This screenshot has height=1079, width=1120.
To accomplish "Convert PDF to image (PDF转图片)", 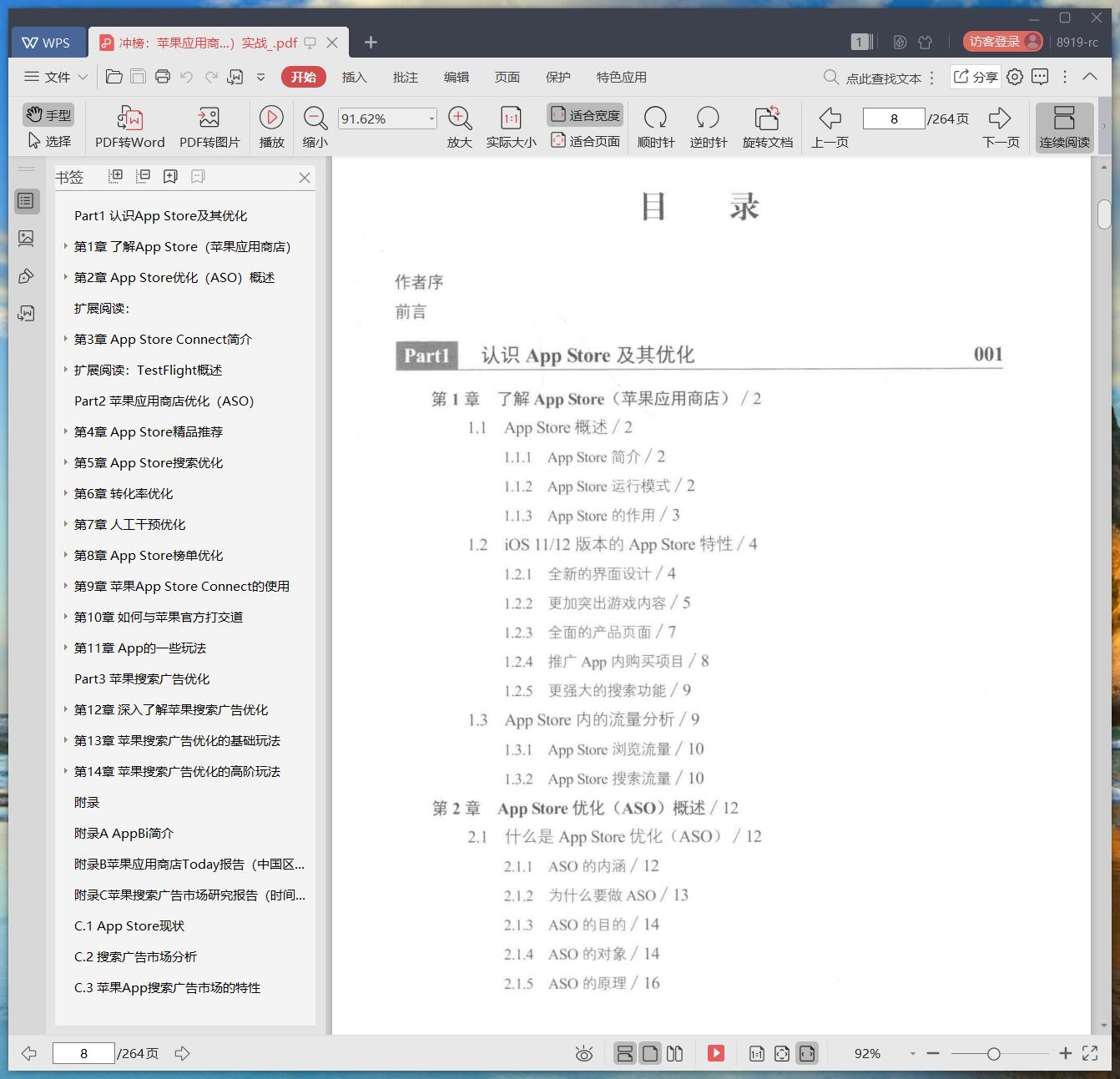I will pos(209,127).
